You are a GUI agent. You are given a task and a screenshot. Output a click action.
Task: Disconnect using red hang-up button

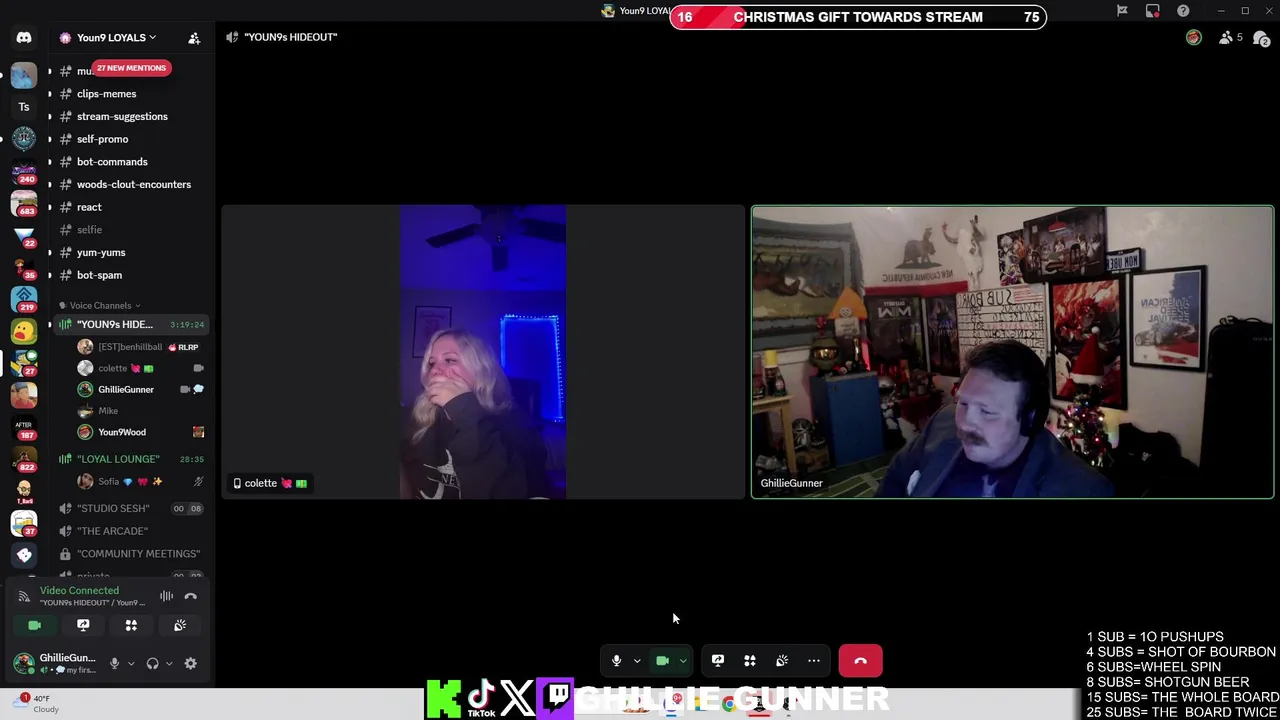(x=860, y=660)
